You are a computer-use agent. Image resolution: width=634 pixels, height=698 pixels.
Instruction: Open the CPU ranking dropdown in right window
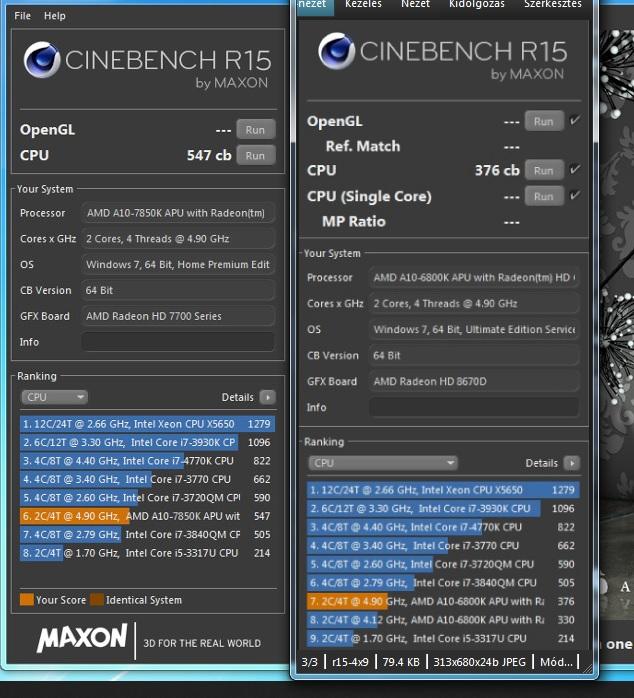[382, 463]
